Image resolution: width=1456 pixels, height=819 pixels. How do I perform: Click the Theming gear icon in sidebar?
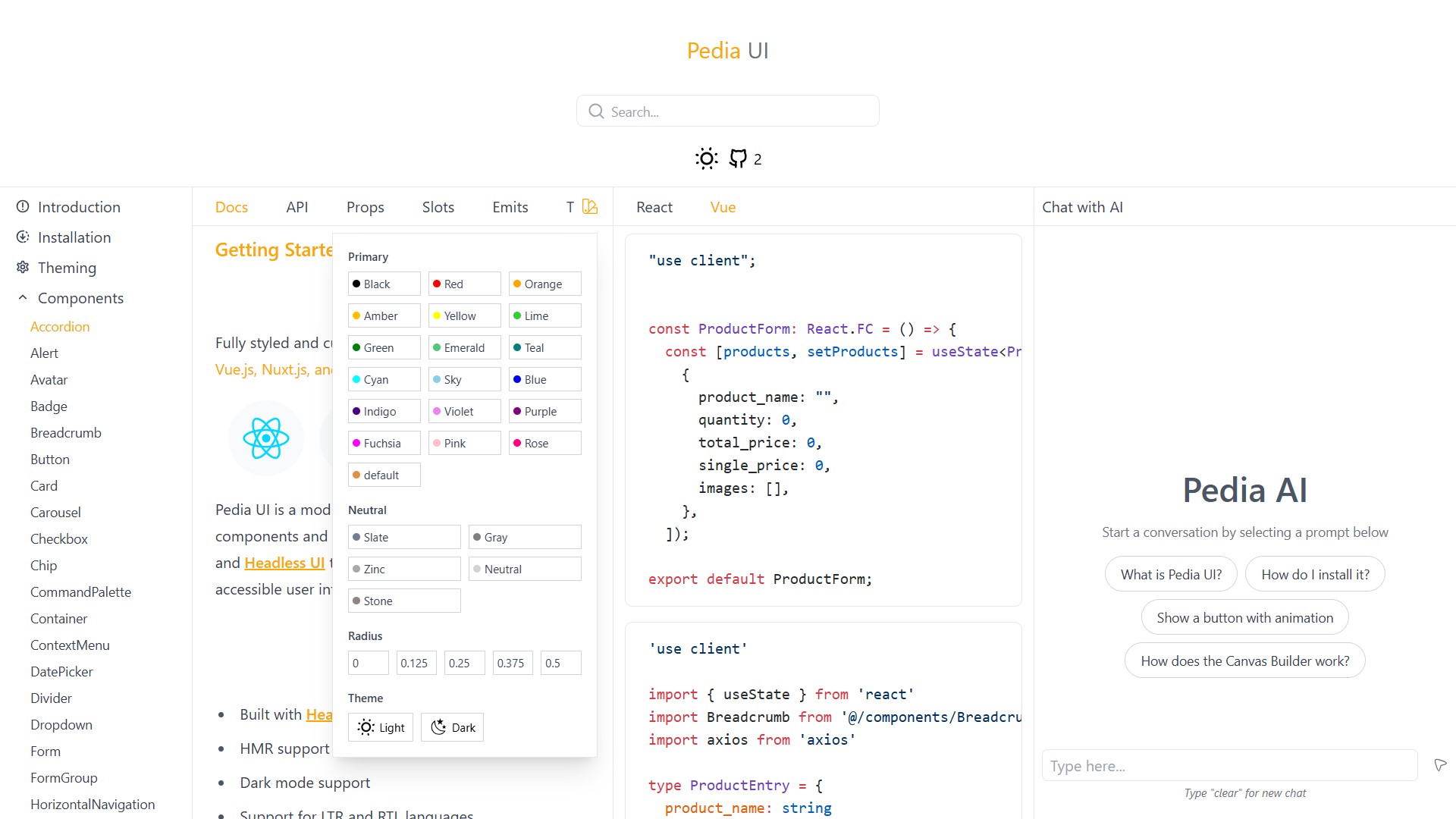[23, 268]
